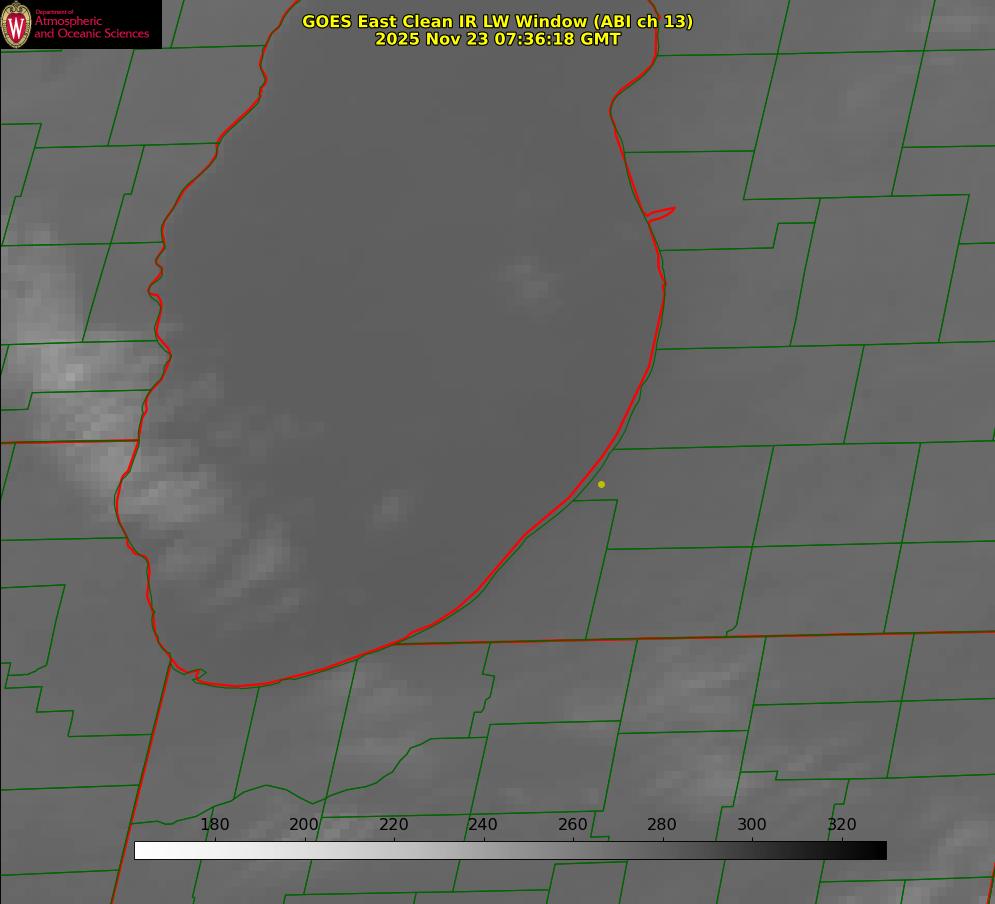995x904 pixels.
Task: Click the small red peninsula outline on east shore
Action: click(x=661, y=213)
